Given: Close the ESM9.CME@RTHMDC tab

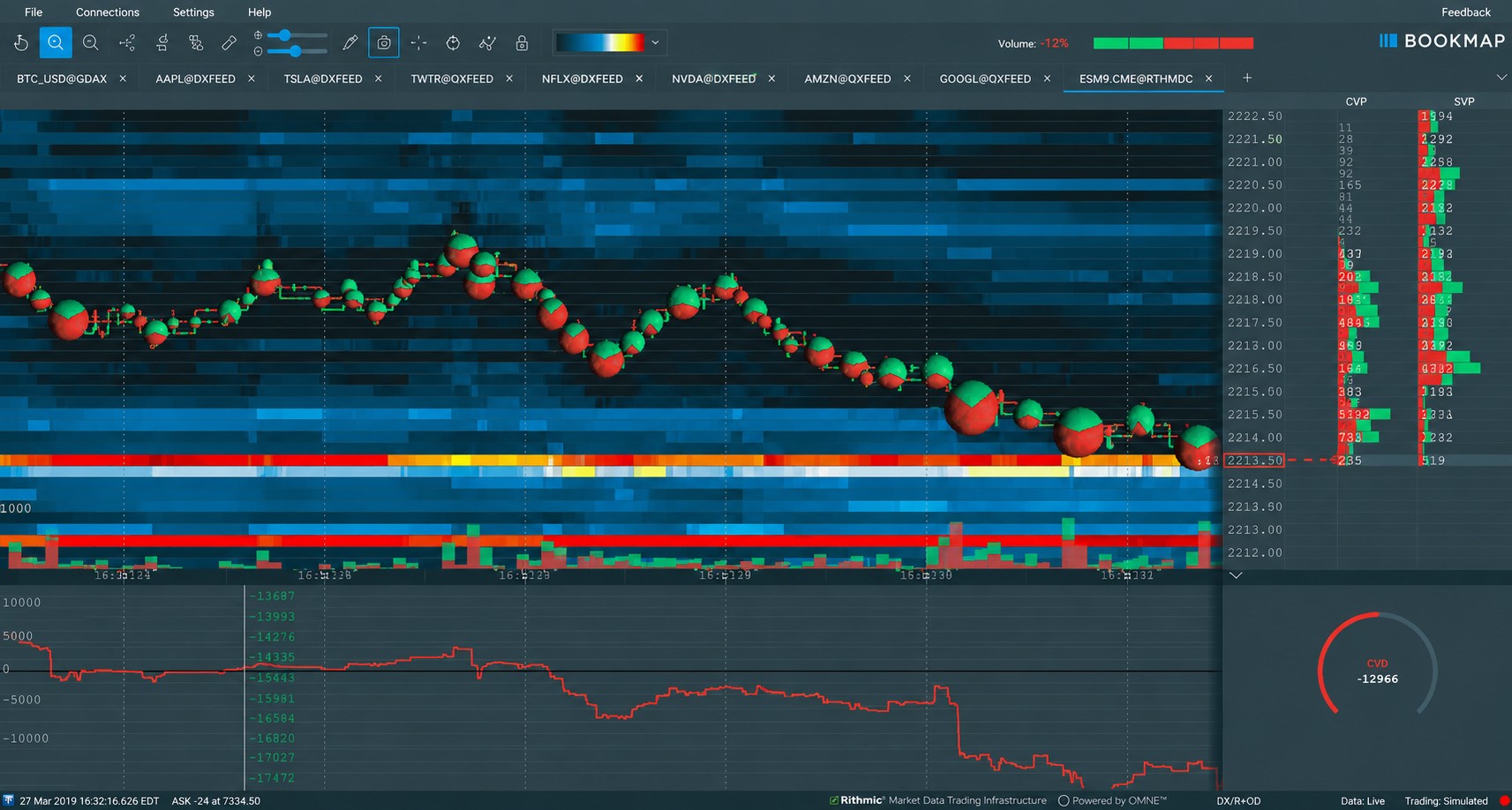Looking at the screenshot, I should pos(1209,79).
